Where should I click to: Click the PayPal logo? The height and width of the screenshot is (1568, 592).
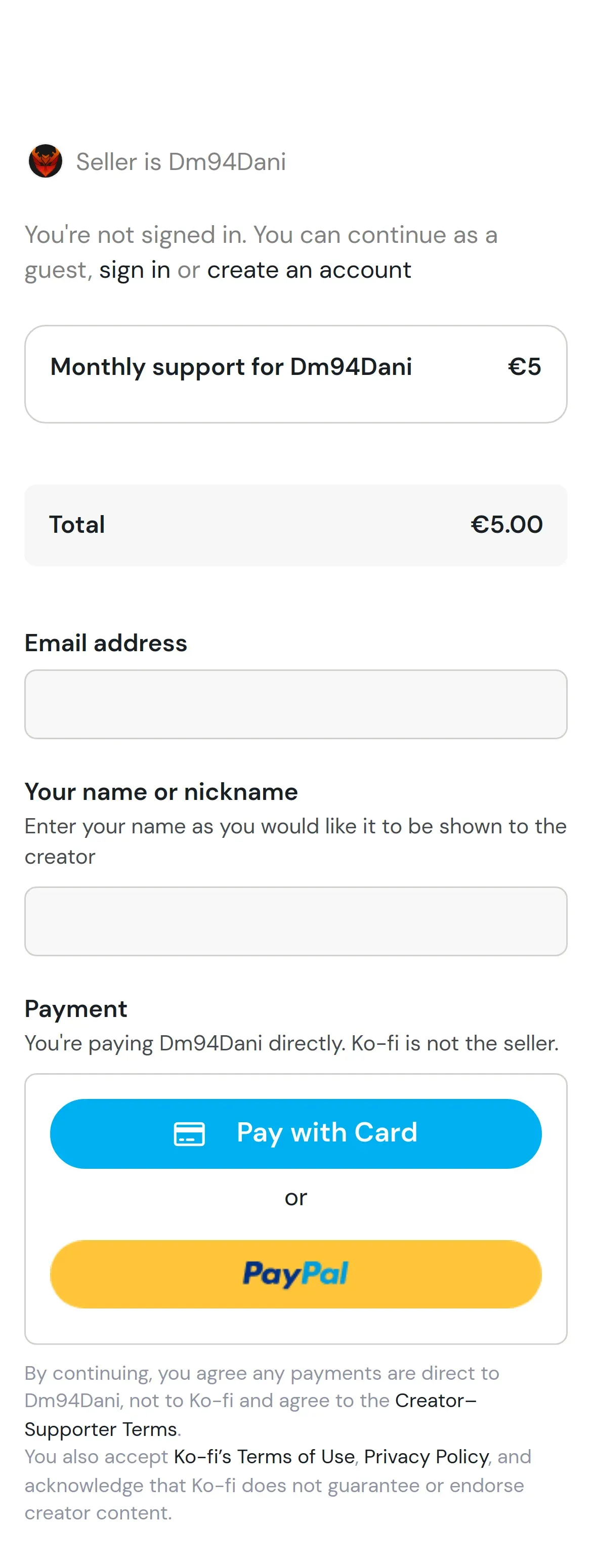(x=295, y=1274)
